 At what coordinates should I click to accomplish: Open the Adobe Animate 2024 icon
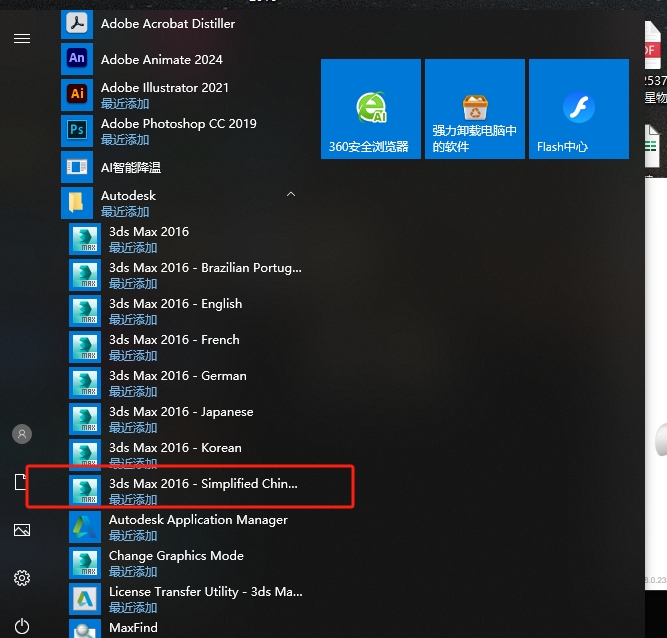coord(77,59)
